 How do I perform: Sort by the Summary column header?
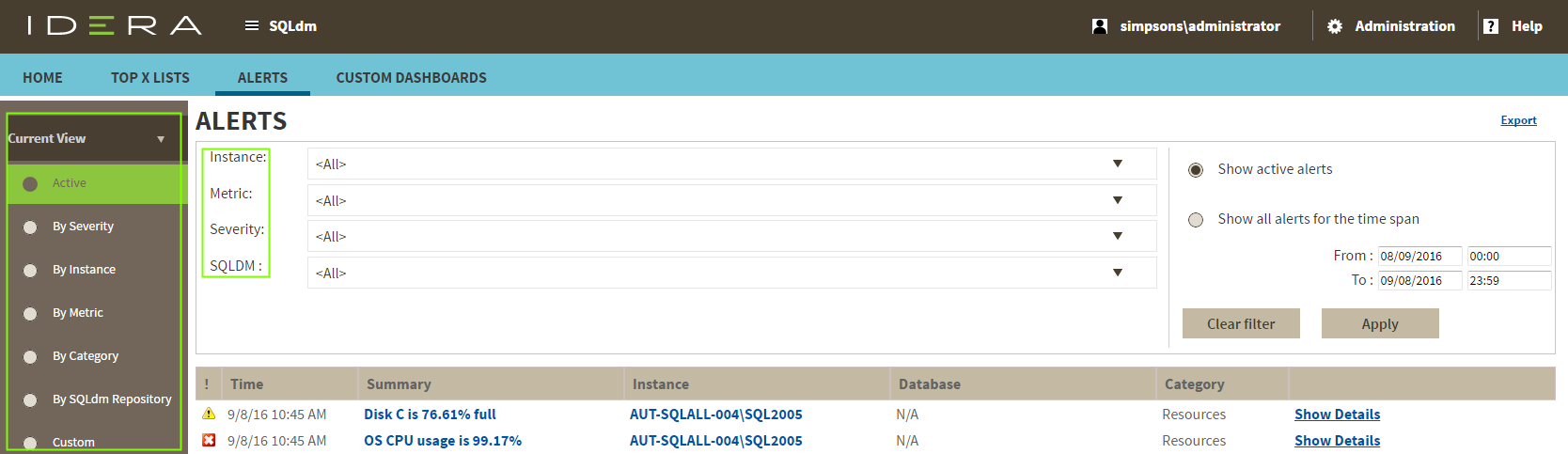click(x=491, y=384)
